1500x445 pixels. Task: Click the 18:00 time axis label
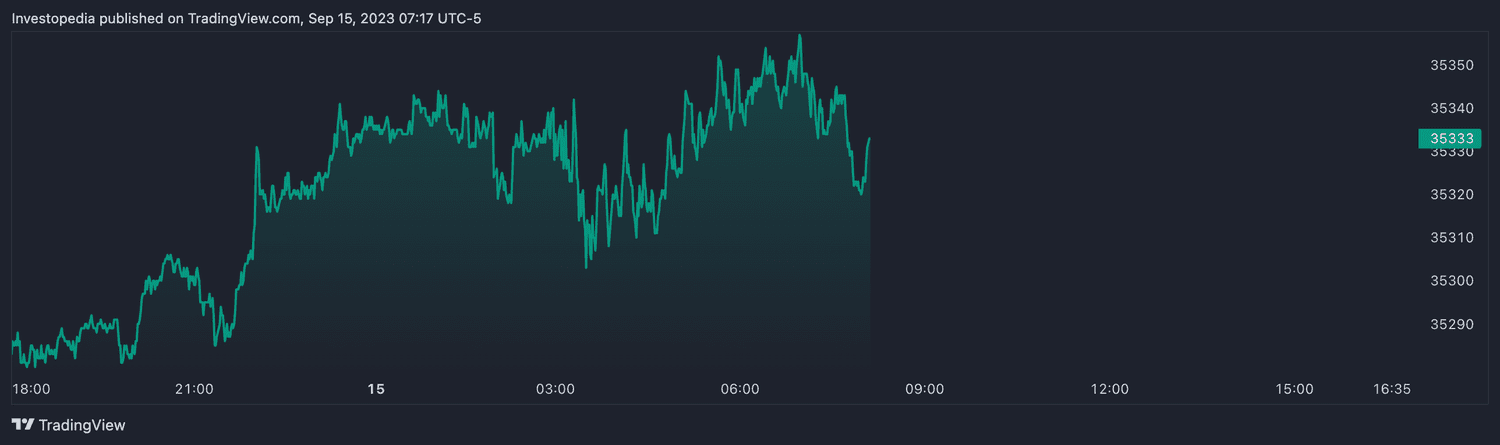[30, 389]
